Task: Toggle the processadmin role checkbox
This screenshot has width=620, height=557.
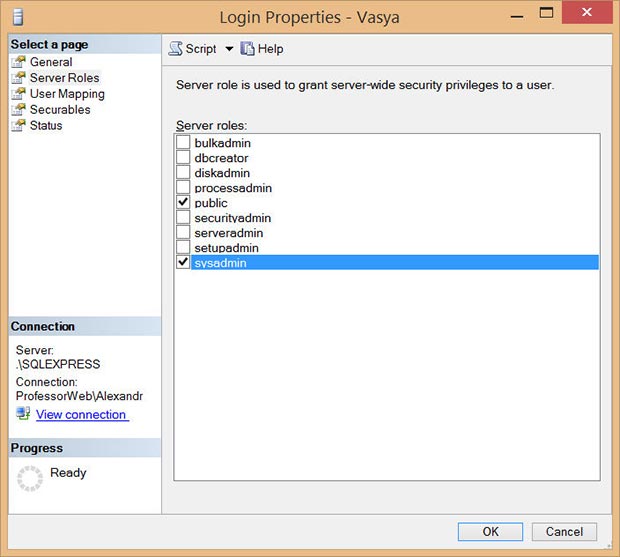Action: tap(183, 187)
